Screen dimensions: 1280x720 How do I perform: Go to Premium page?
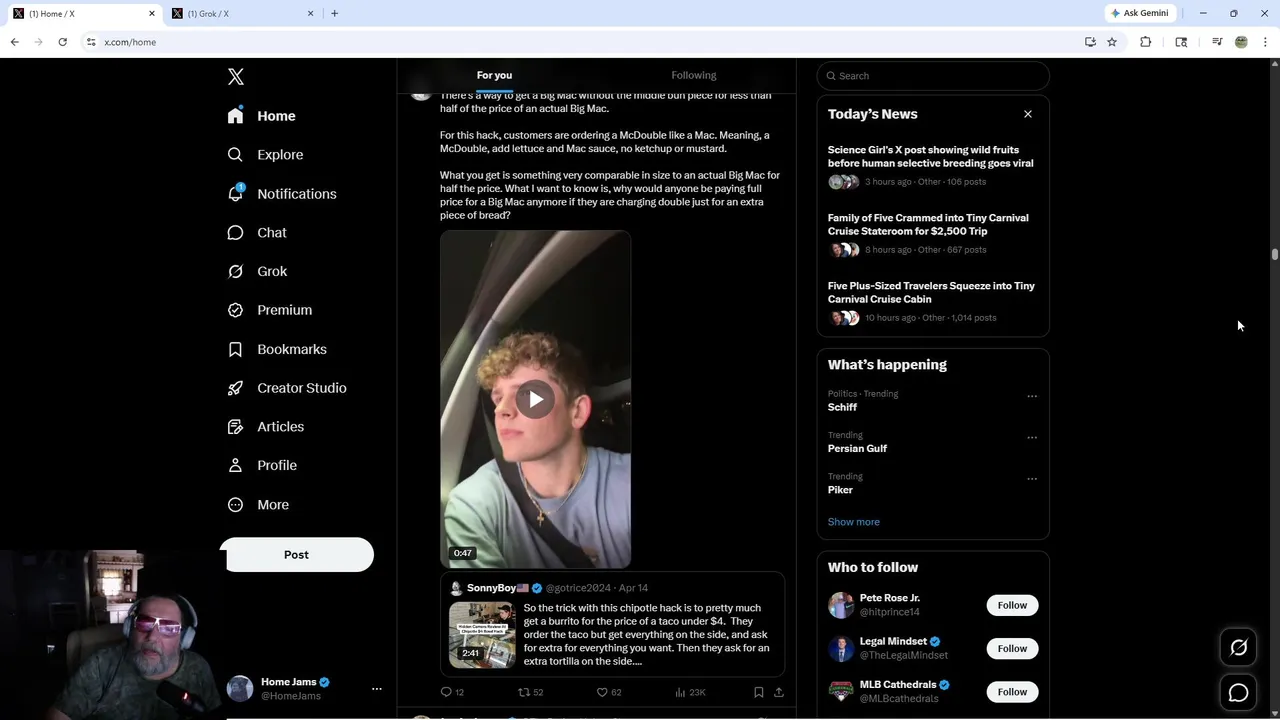[x=269, y=310]
